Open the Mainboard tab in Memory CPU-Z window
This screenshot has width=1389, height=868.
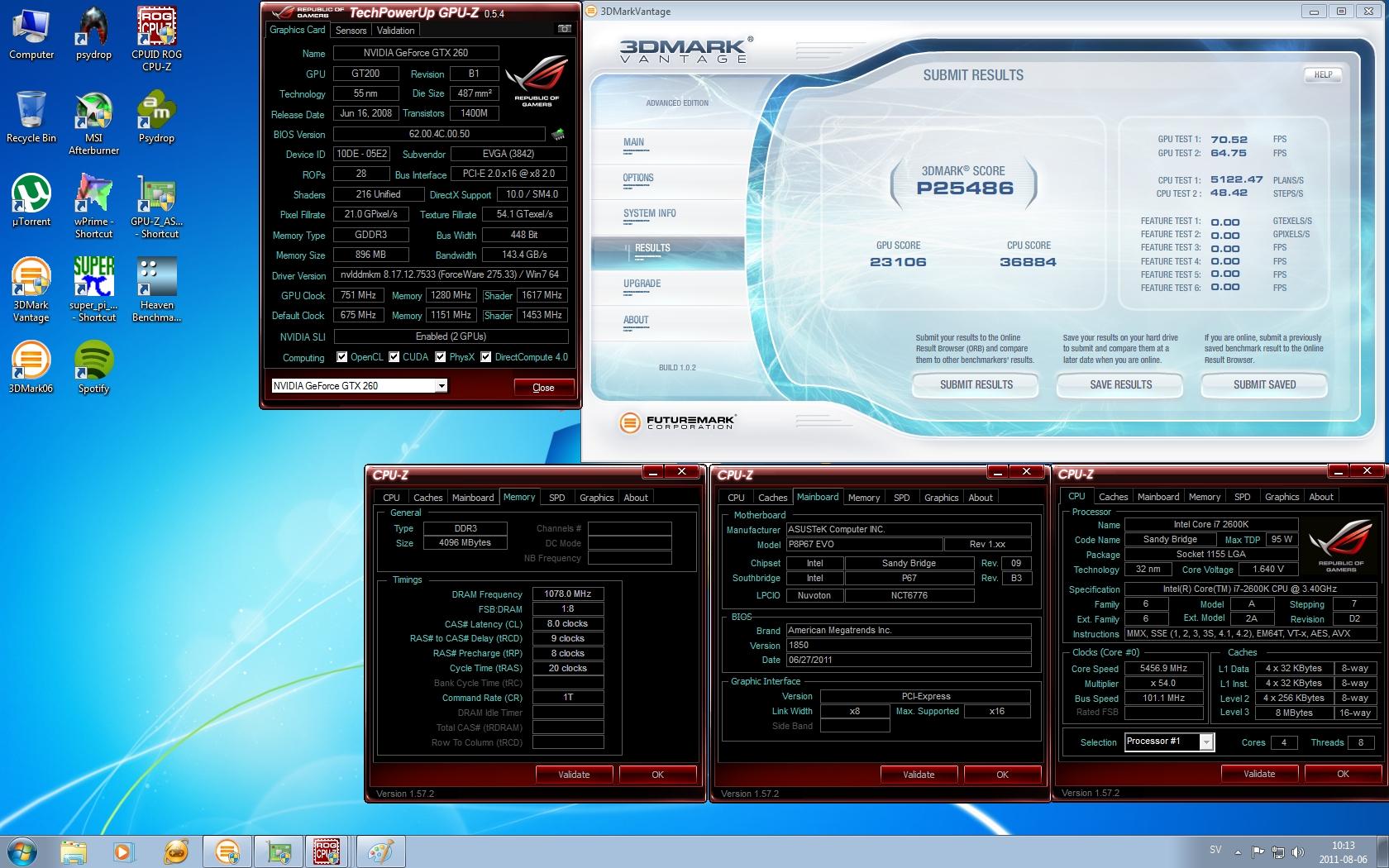(x=473, y=498)
